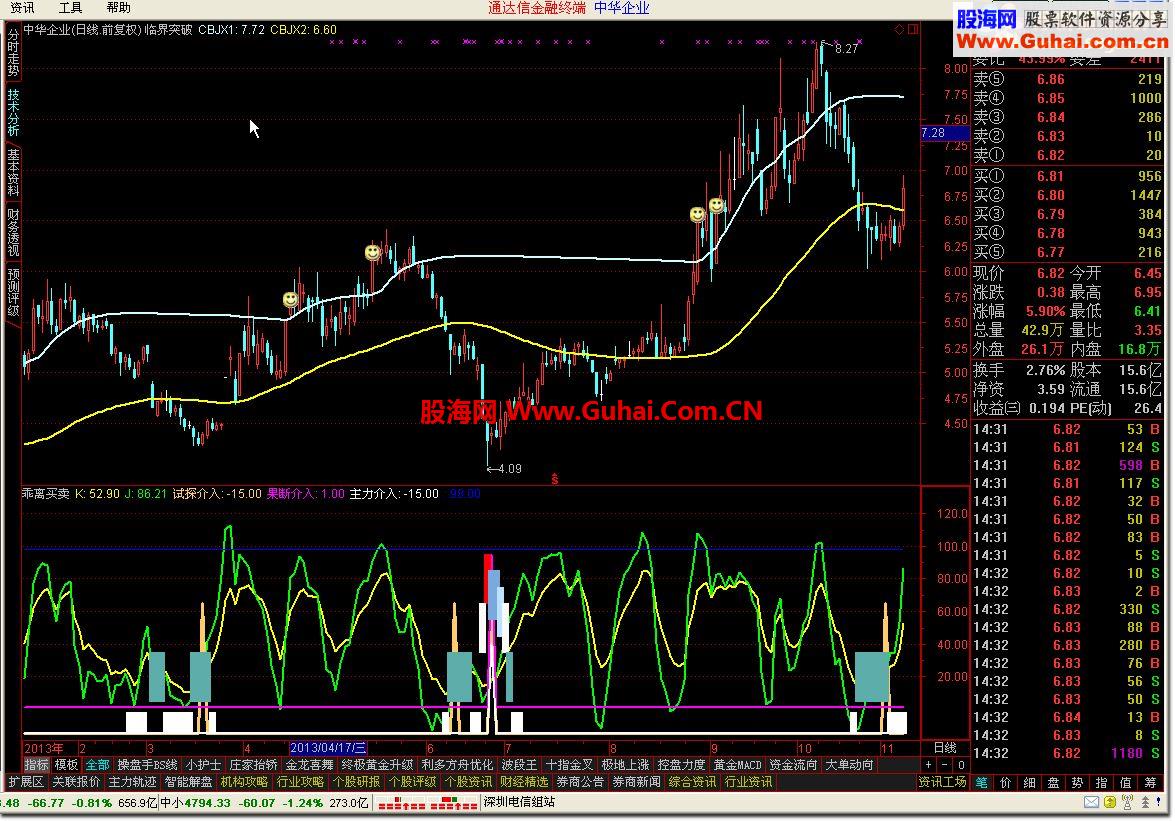Open the 综合资讯 tab

[x=692, y=782]
